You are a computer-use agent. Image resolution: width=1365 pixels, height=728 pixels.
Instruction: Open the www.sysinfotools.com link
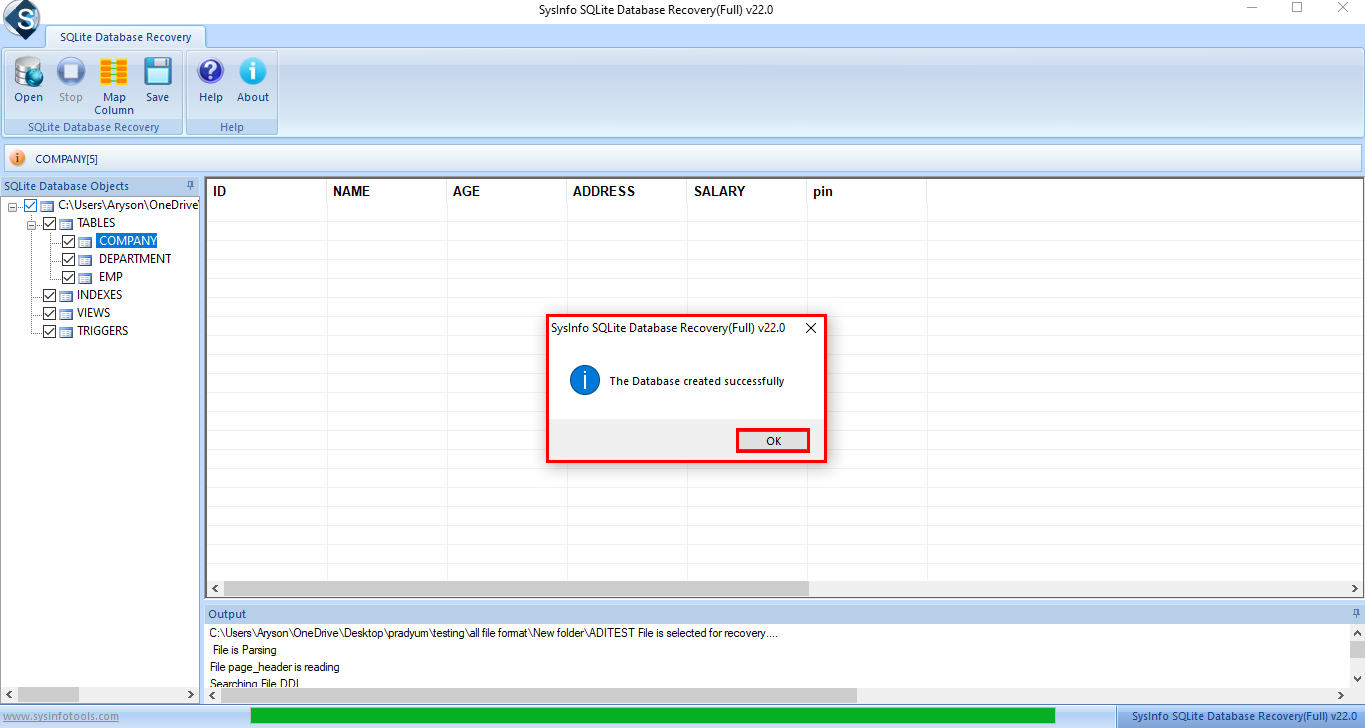pyautogui.click(x=60, y=716)
